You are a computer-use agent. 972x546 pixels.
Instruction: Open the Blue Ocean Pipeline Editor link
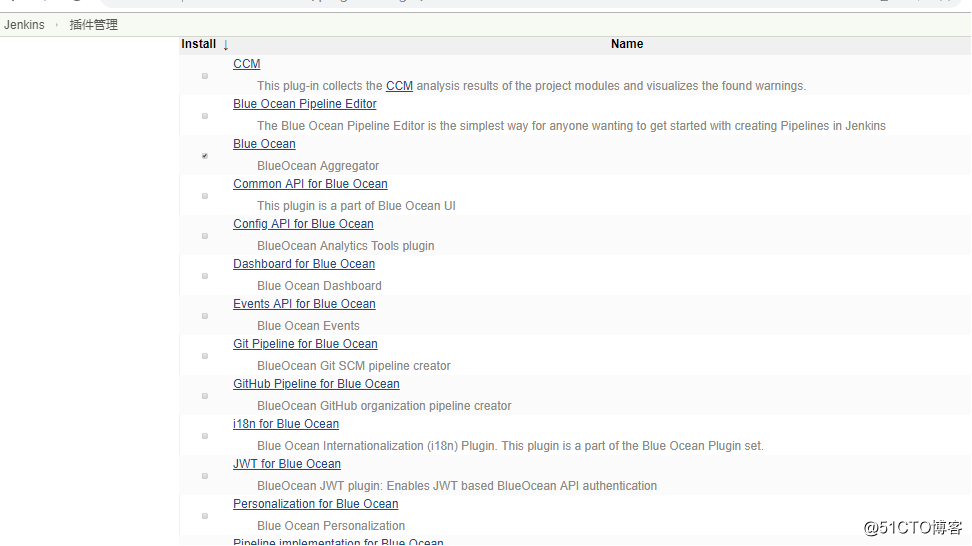point(305,103)
